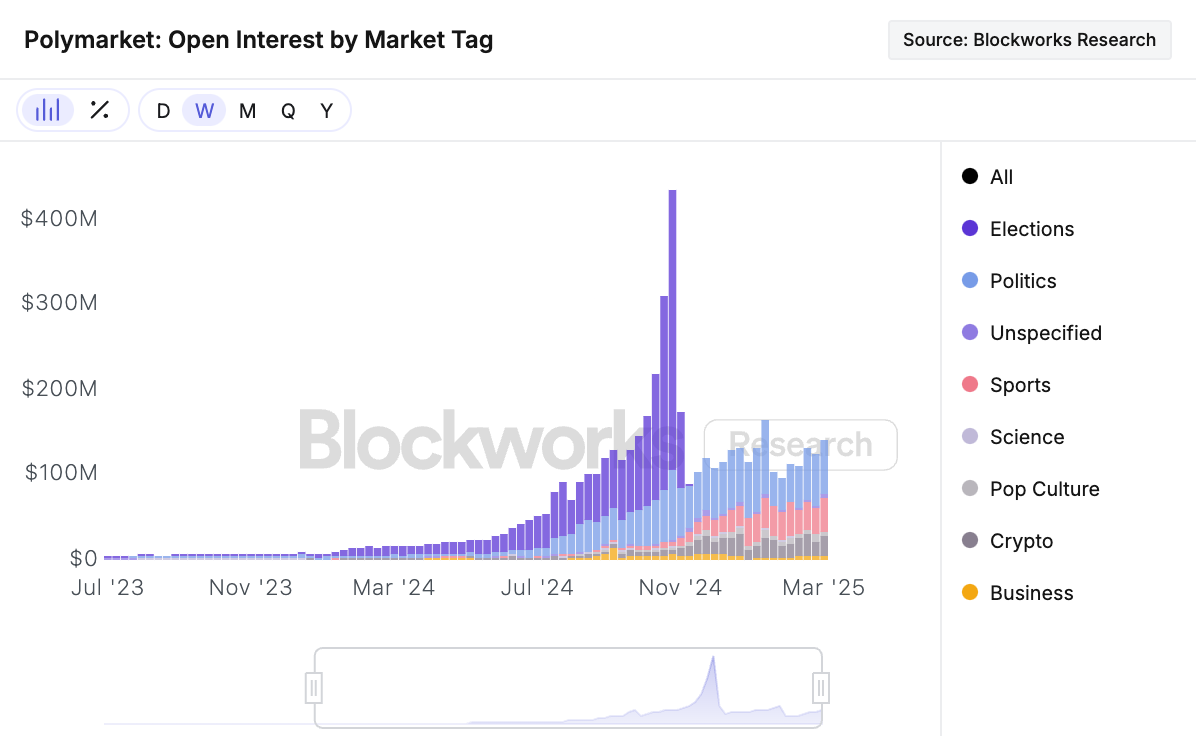Toggle the Unspecified series in legend
Image resolution: width=1196 pixels, height=736 pixels.
(x=1031, y=333)
